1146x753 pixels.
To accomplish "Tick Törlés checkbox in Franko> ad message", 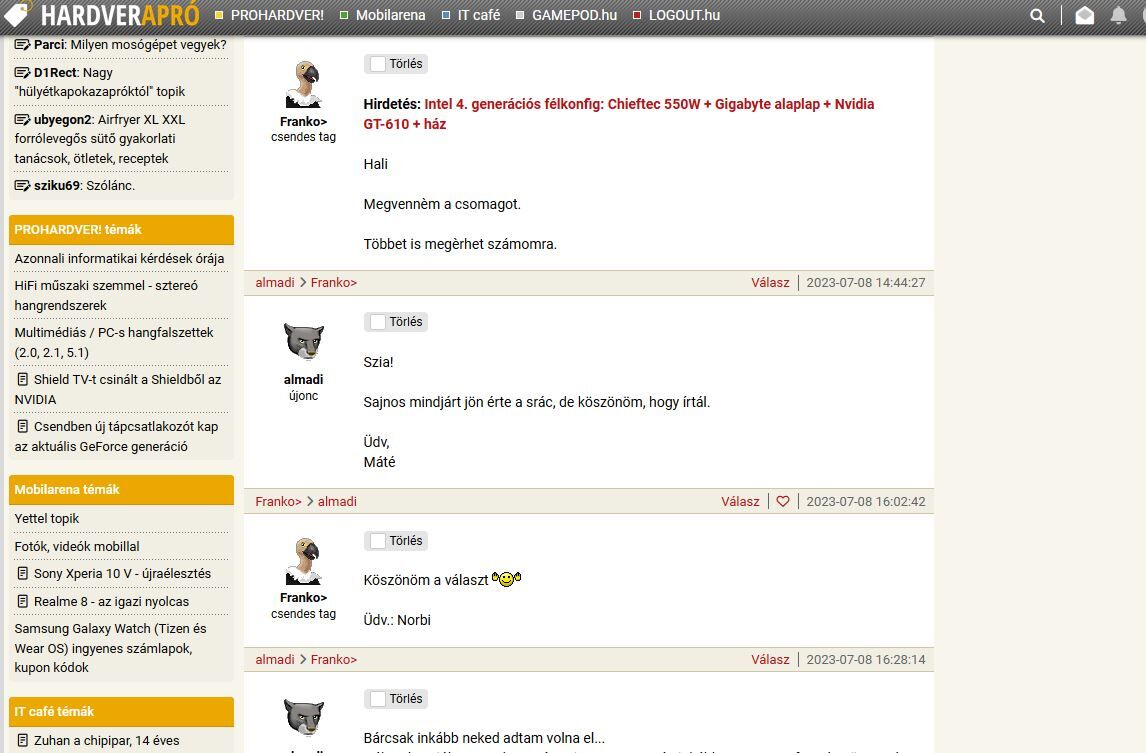I will click(x=378, y=64).
